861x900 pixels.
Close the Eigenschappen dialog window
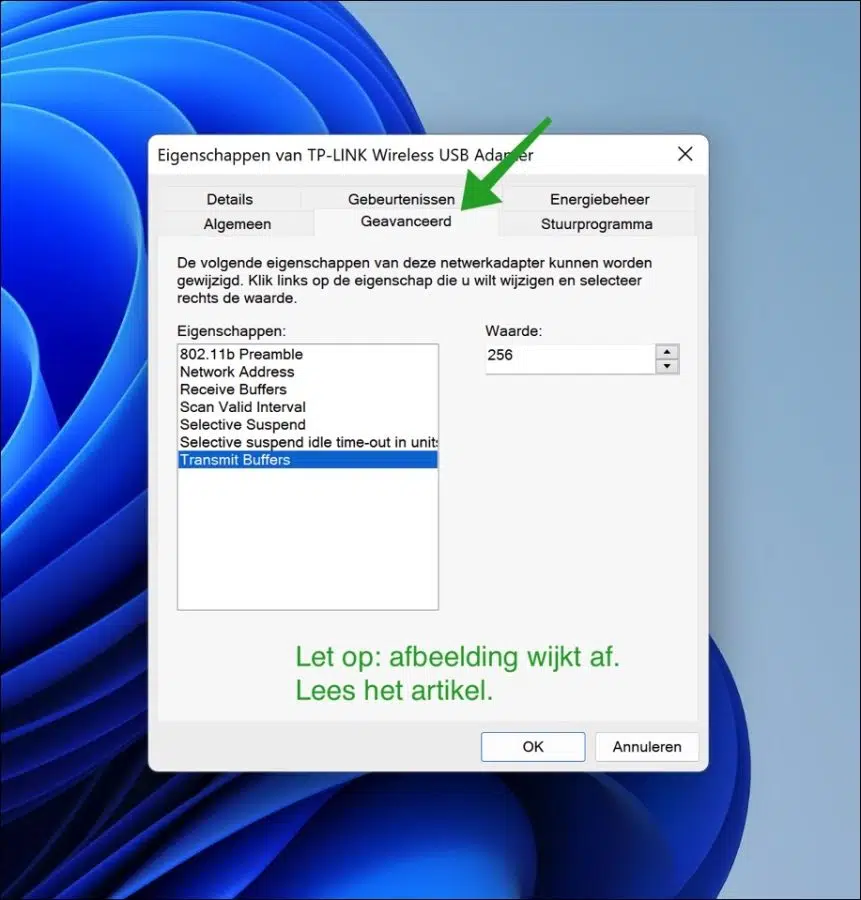[685, 154]
